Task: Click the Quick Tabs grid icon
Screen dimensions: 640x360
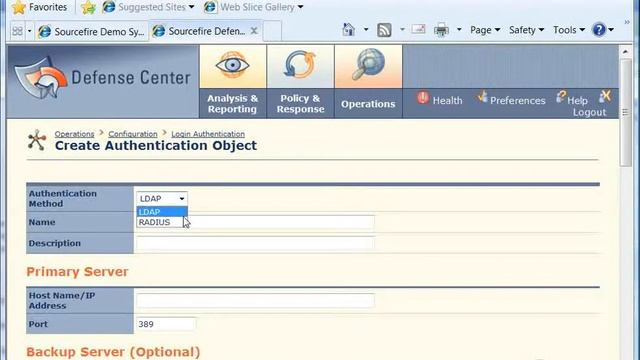Action: (x=18, y=31)
